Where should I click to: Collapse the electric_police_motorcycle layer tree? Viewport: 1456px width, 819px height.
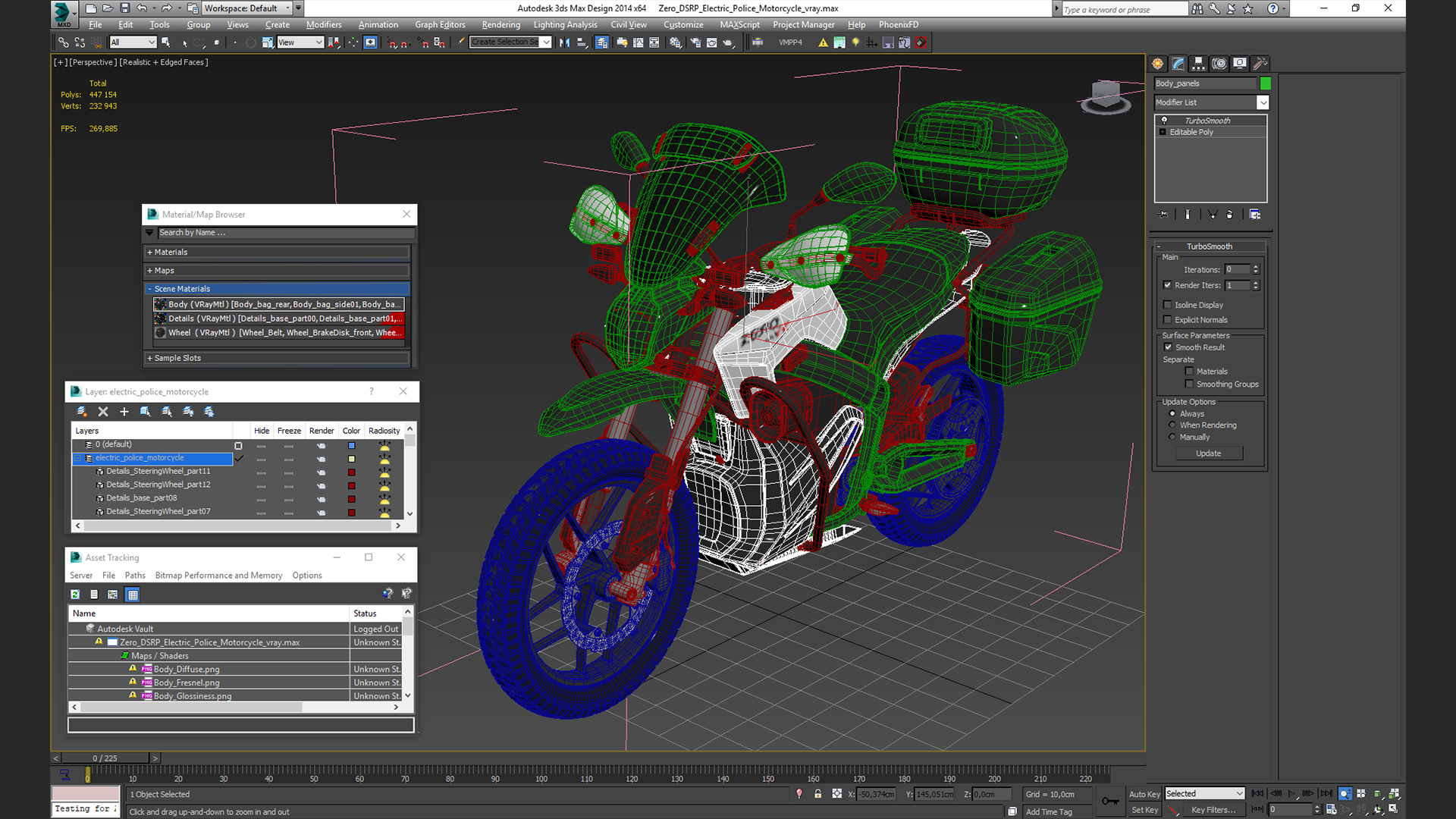click(x=78, y=458)
